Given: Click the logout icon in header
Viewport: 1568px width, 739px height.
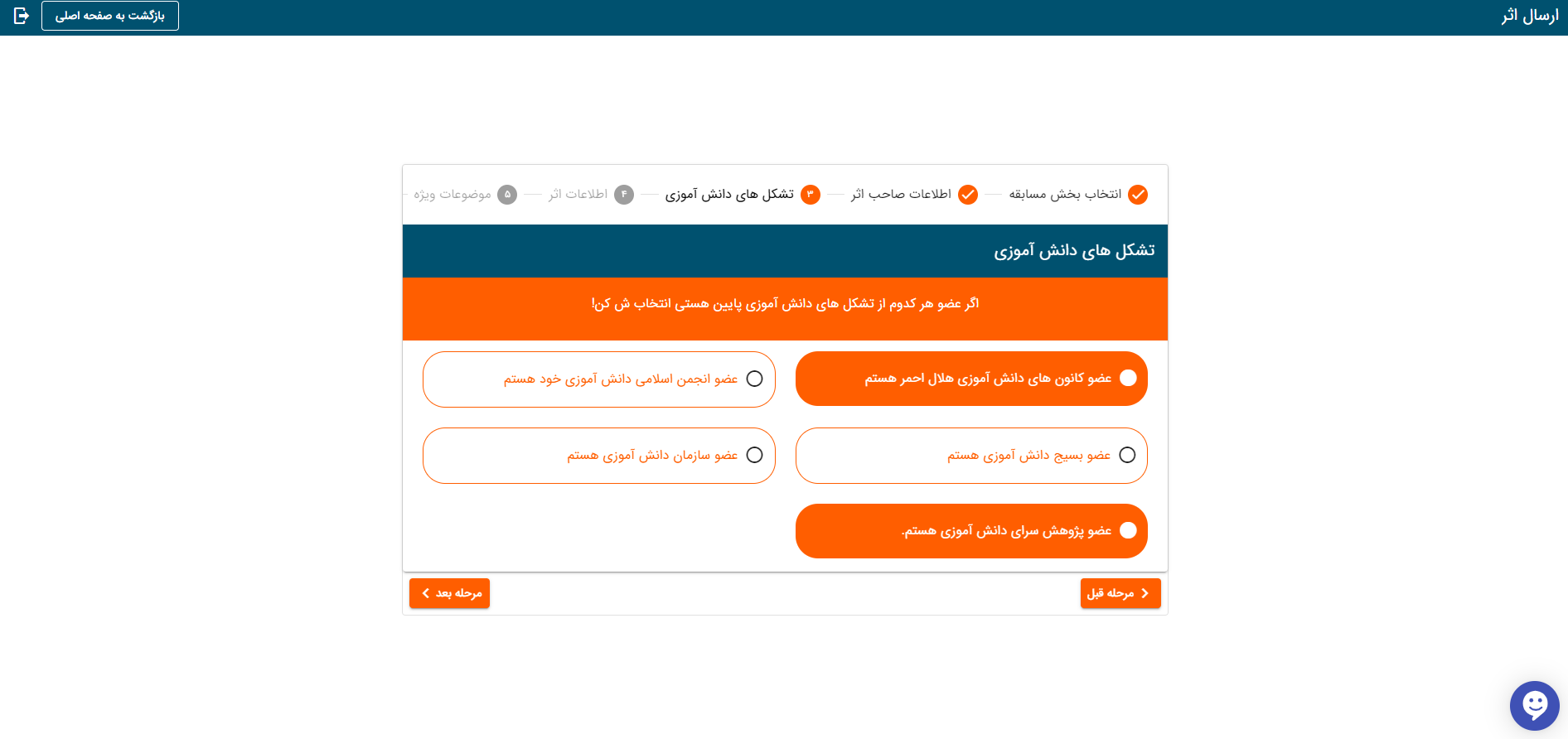Looking at the screenshot, I should pos(22,16).
